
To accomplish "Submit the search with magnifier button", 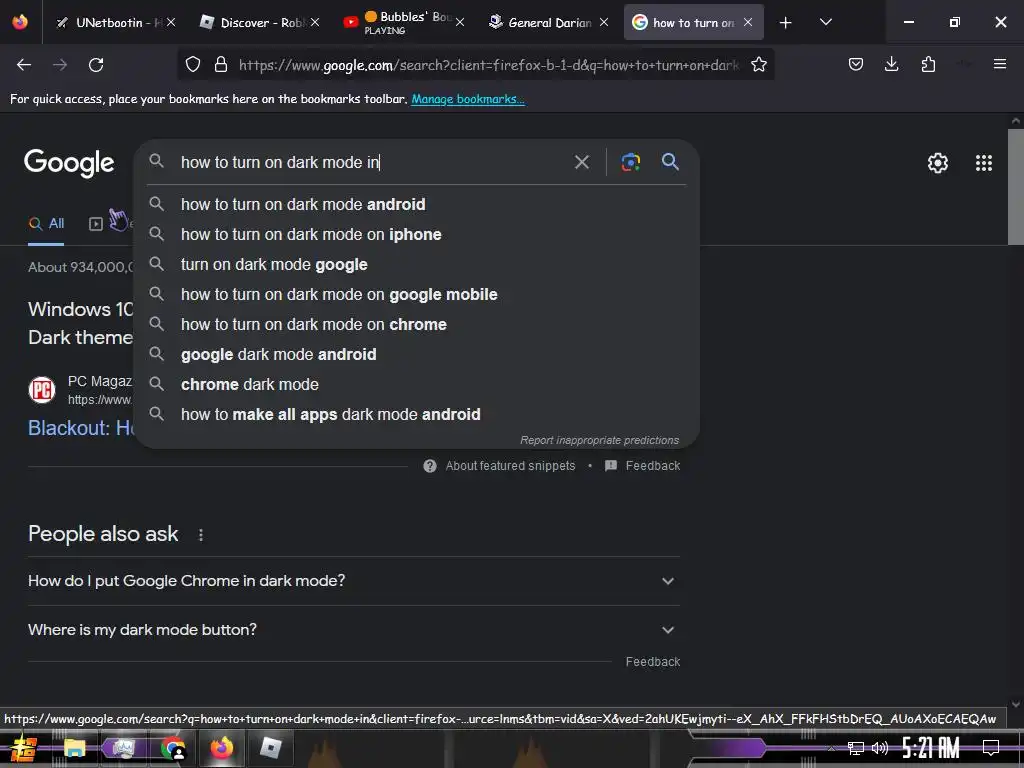I will pyautogui.click(x=670, y=161).
